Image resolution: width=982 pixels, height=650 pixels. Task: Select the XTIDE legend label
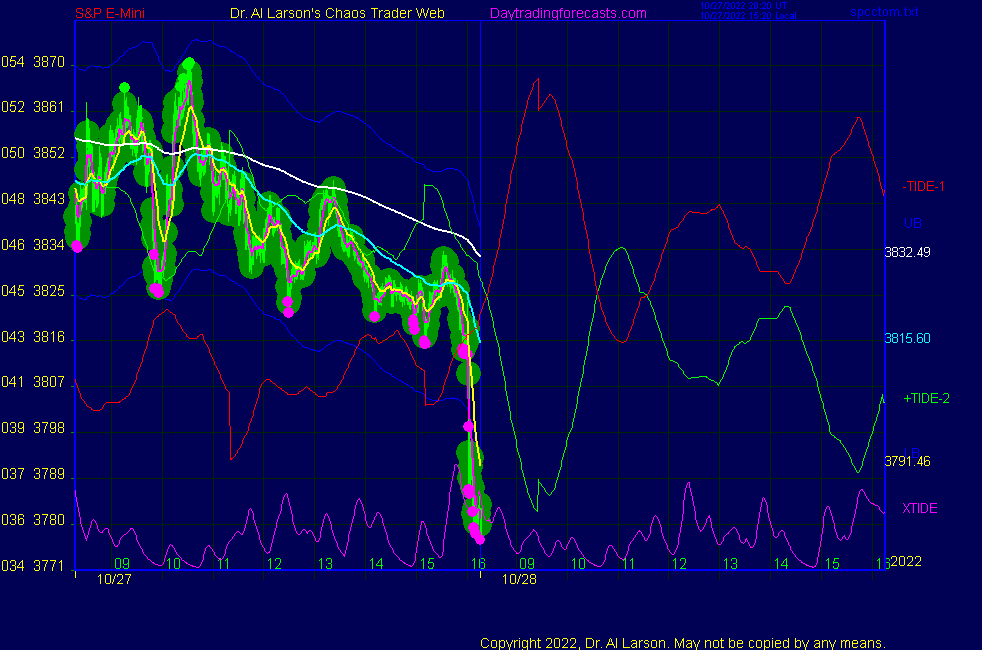coord(920,508)
